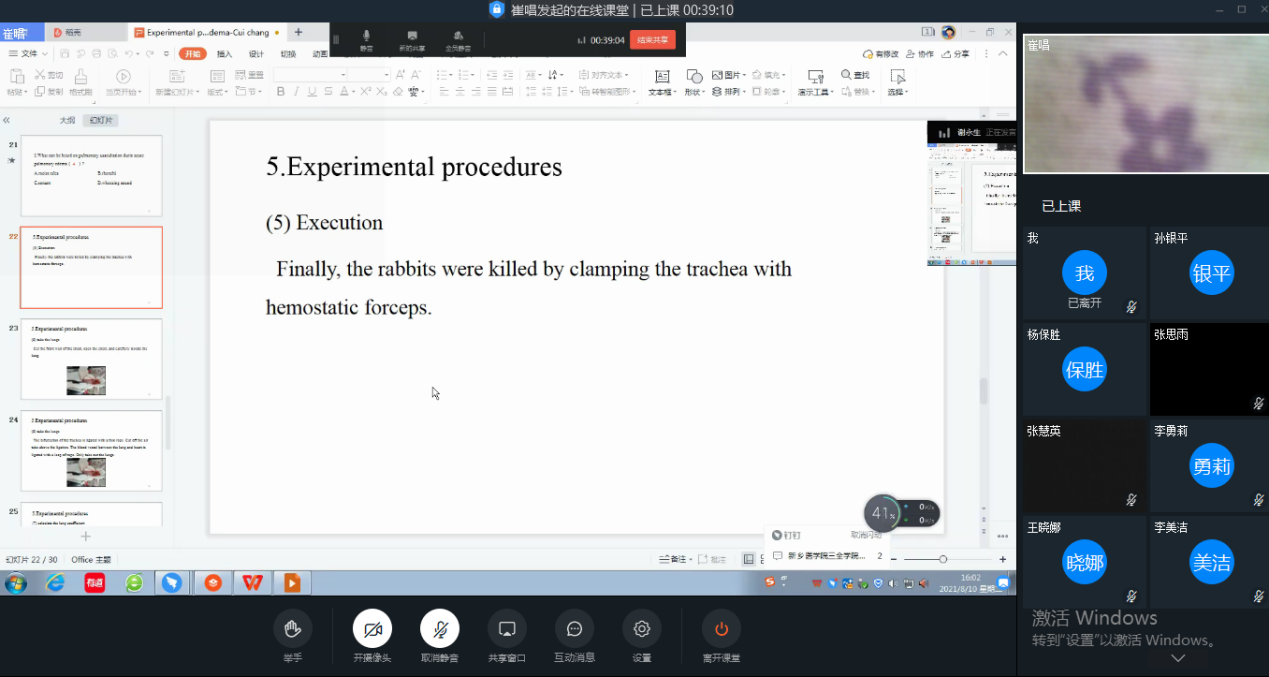Expand the shapes (形状) dropdown
Viewport: 1269px width, 677px height.
coord(693,92)
